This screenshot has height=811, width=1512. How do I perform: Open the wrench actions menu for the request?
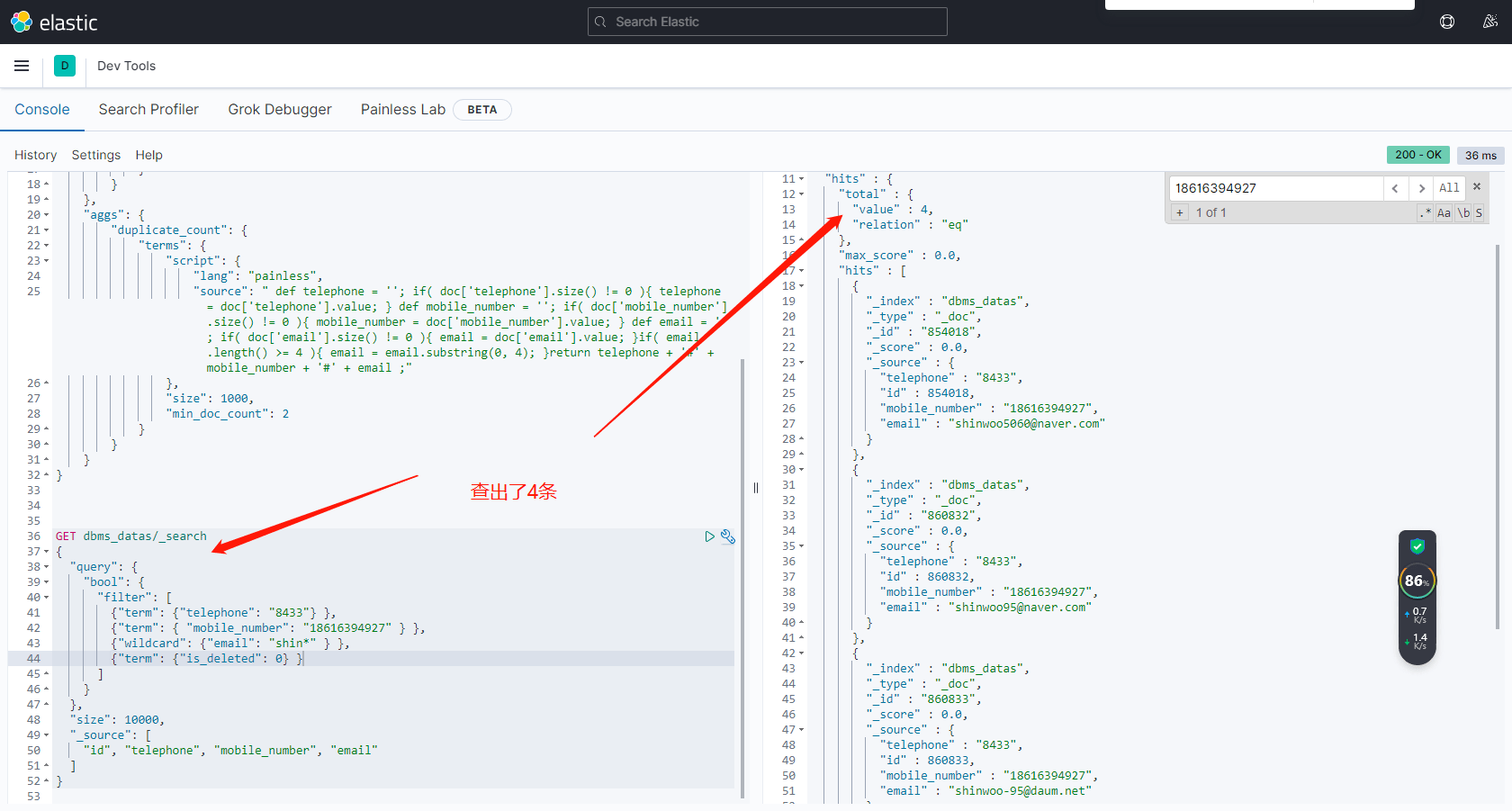tap(728, 536)
